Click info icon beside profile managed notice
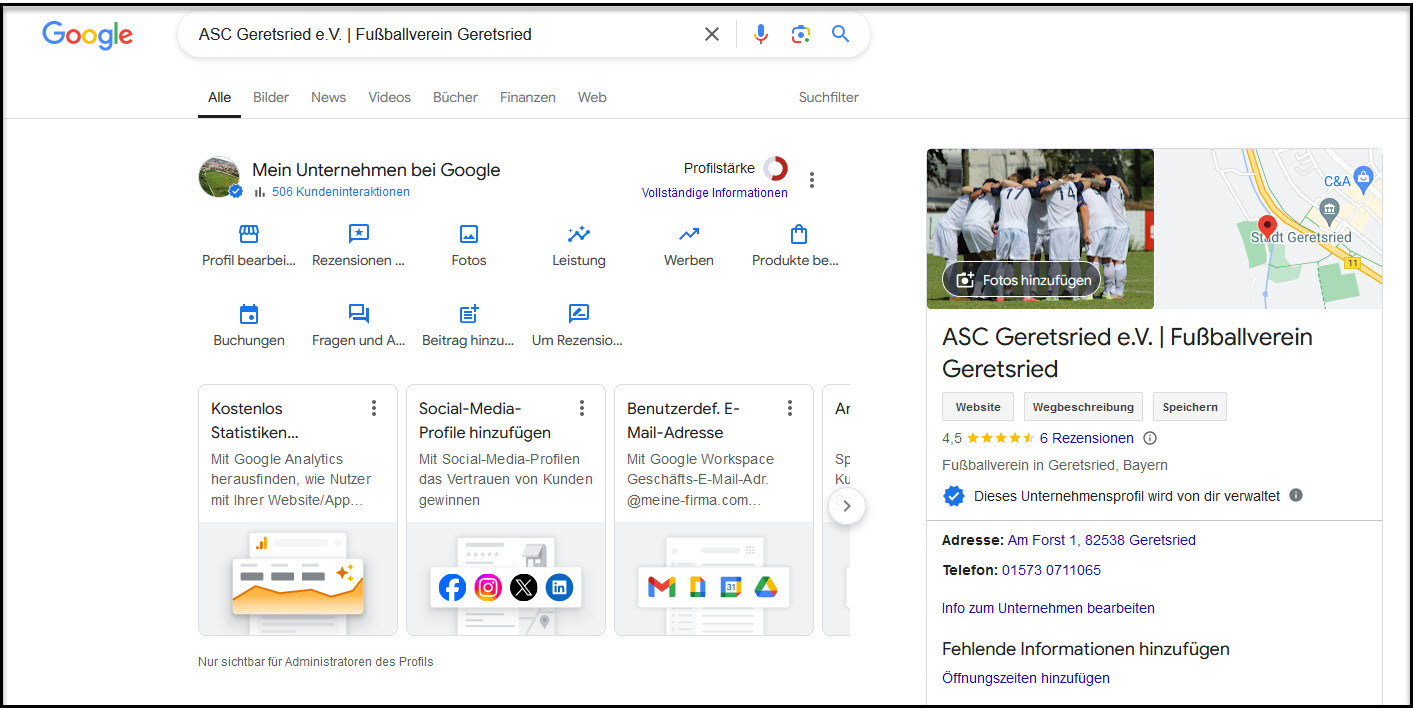 tap(1296, 495)
